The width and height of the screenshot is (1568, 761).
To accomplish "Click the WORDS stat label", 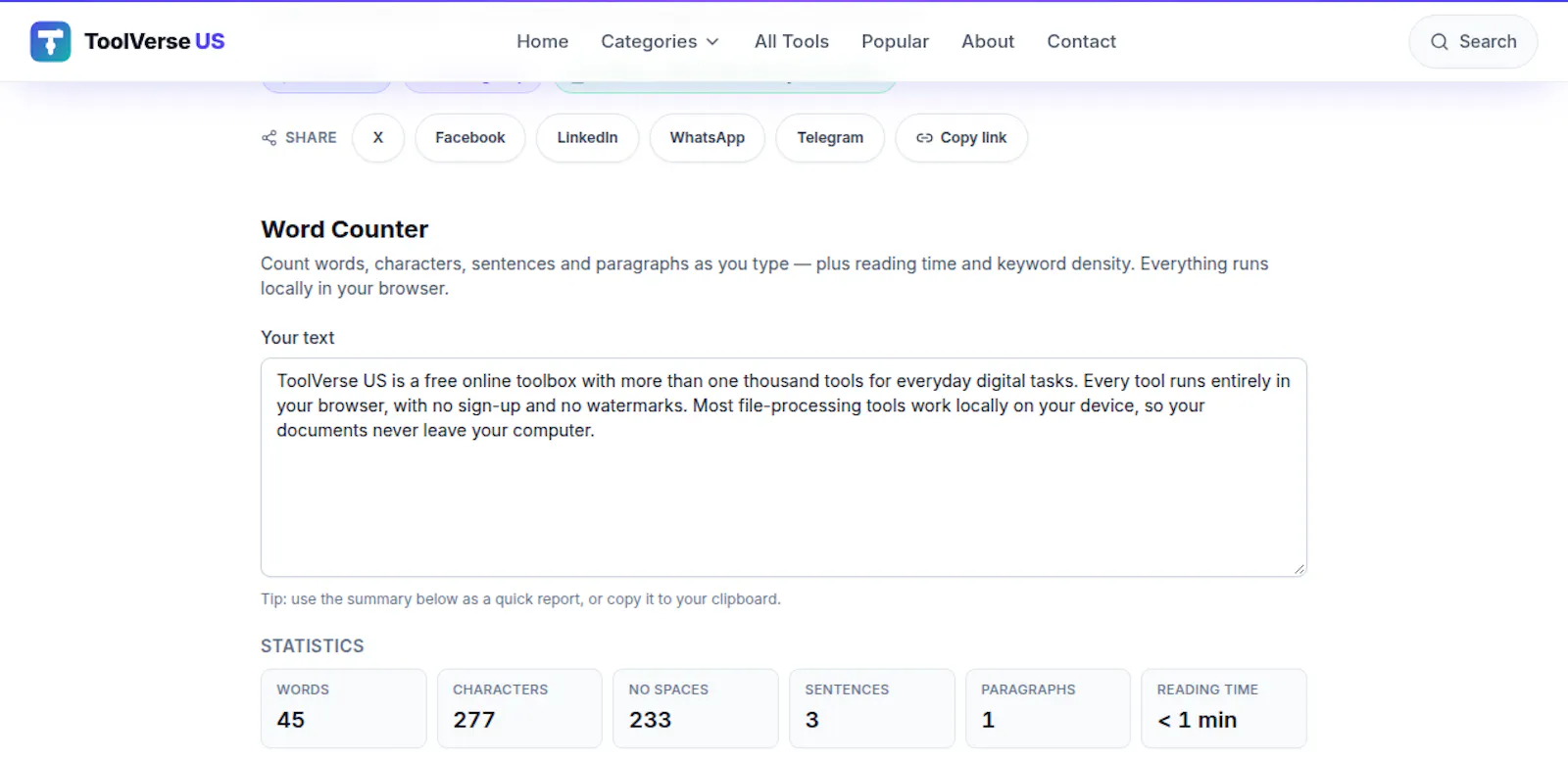I will pos(303,690).
